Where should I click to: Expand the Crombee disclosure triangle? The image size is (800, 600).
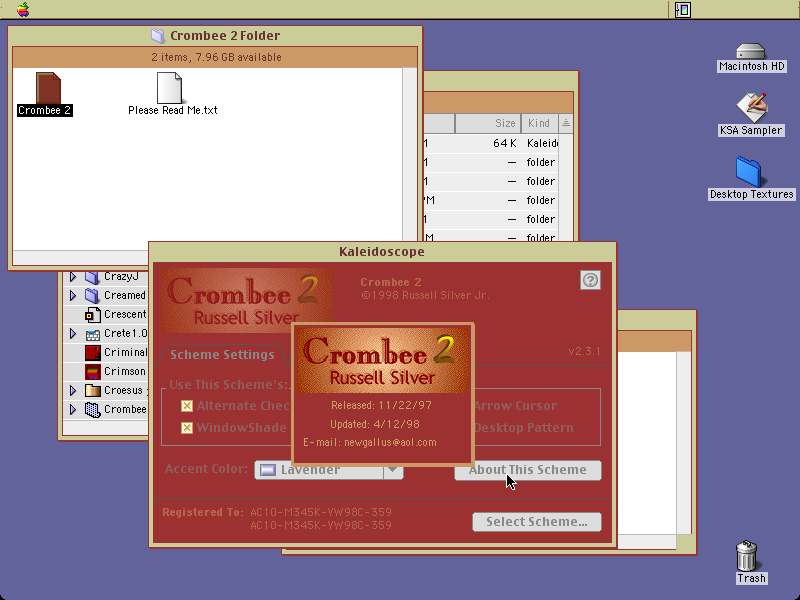tap(73, 410)
